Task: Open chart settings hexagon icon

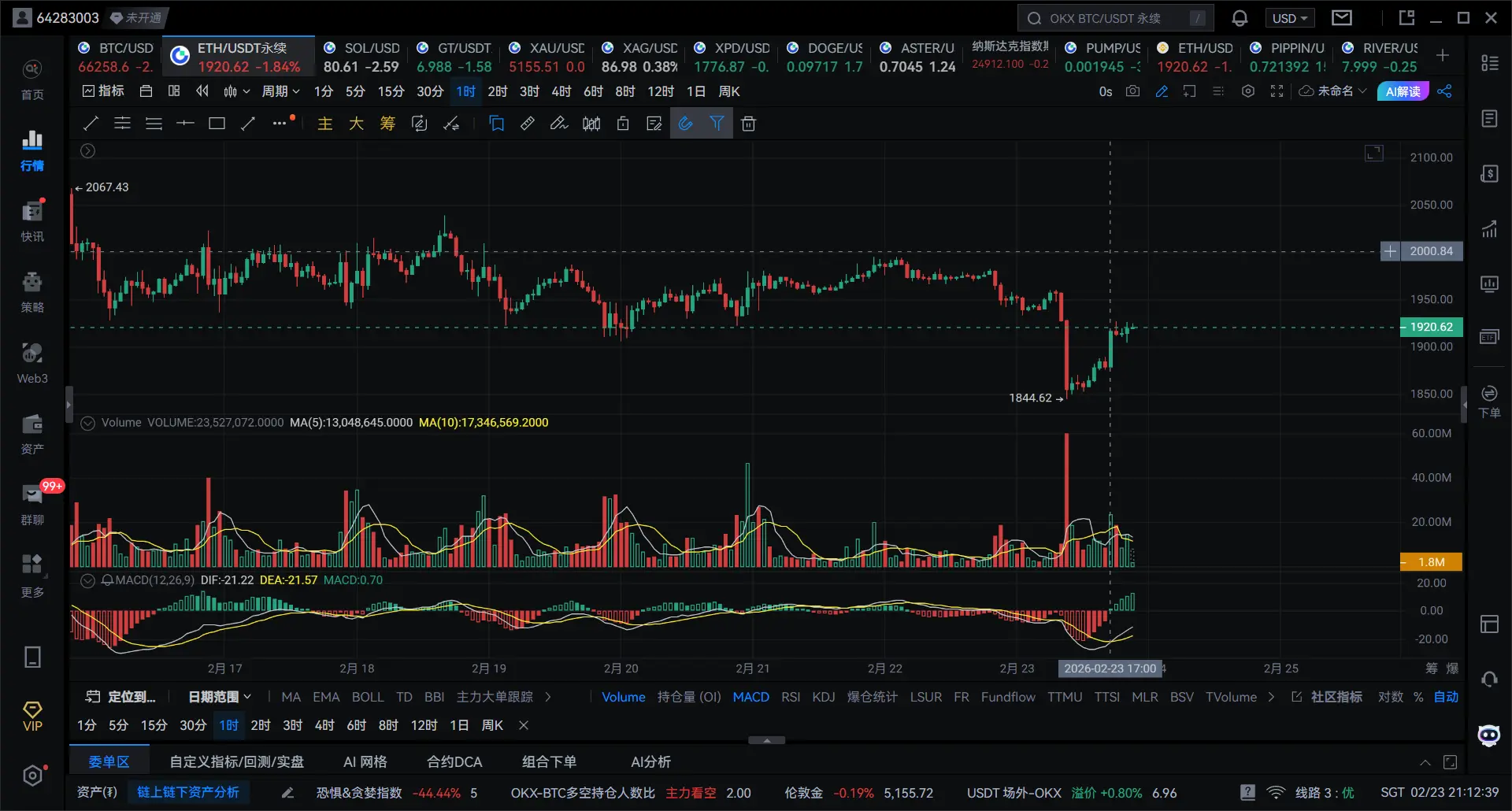Action: click(1247, 91)
